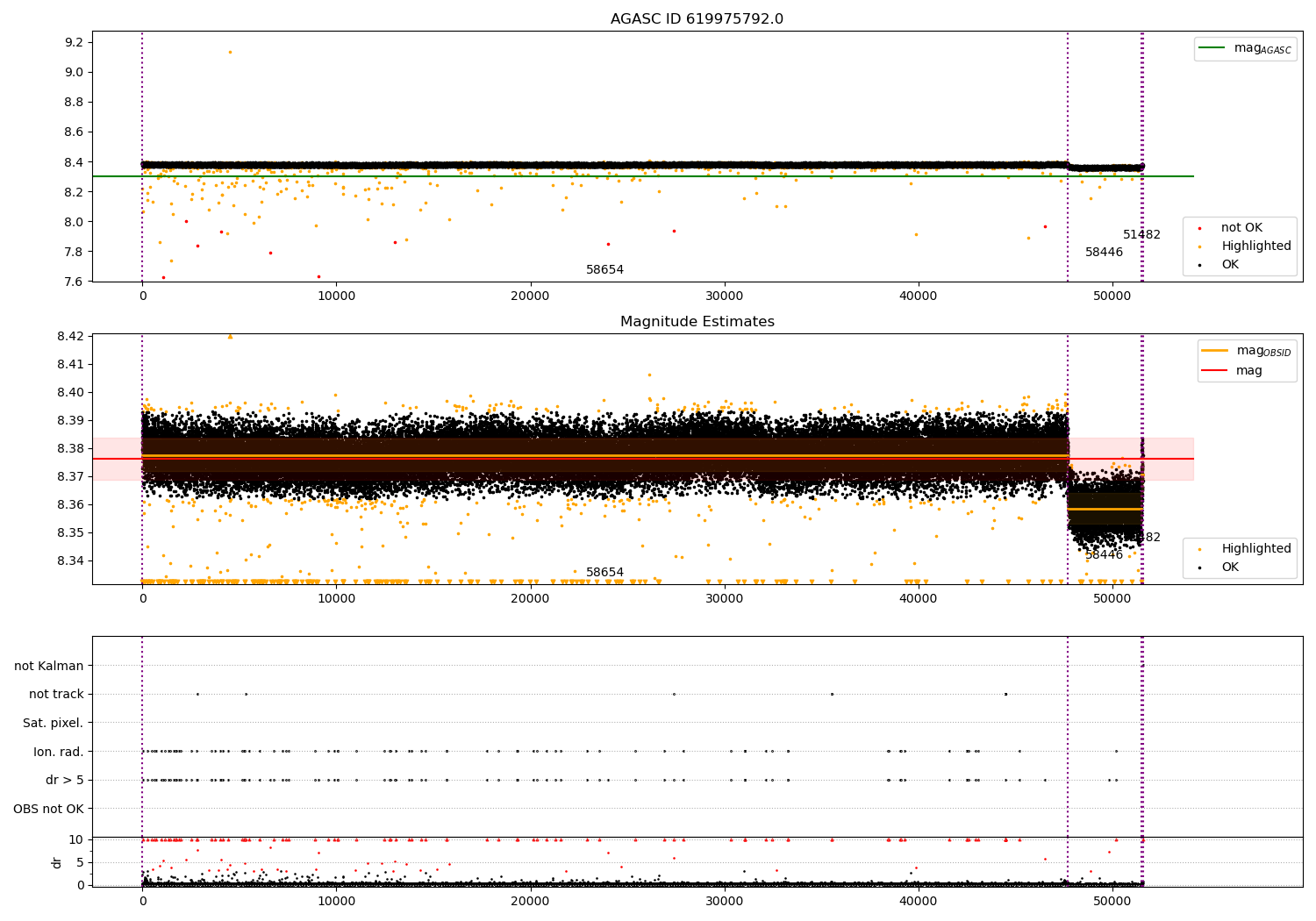The width and height of the screenshot is (1316, 921).
Task: Click the "8.37" y-axis tick label
Action: pyautogui.click(x=70, y=477)
